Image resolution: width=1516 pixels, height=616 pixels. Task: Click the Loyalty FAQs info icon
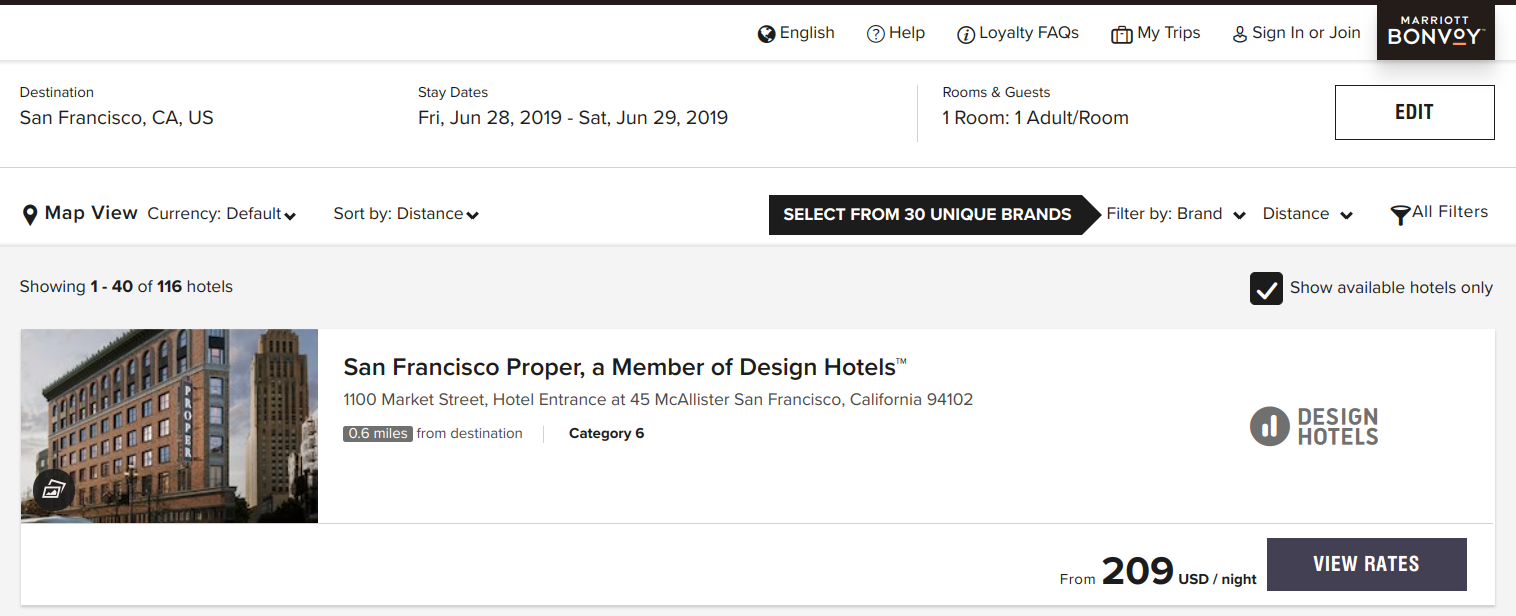[966, 35]
